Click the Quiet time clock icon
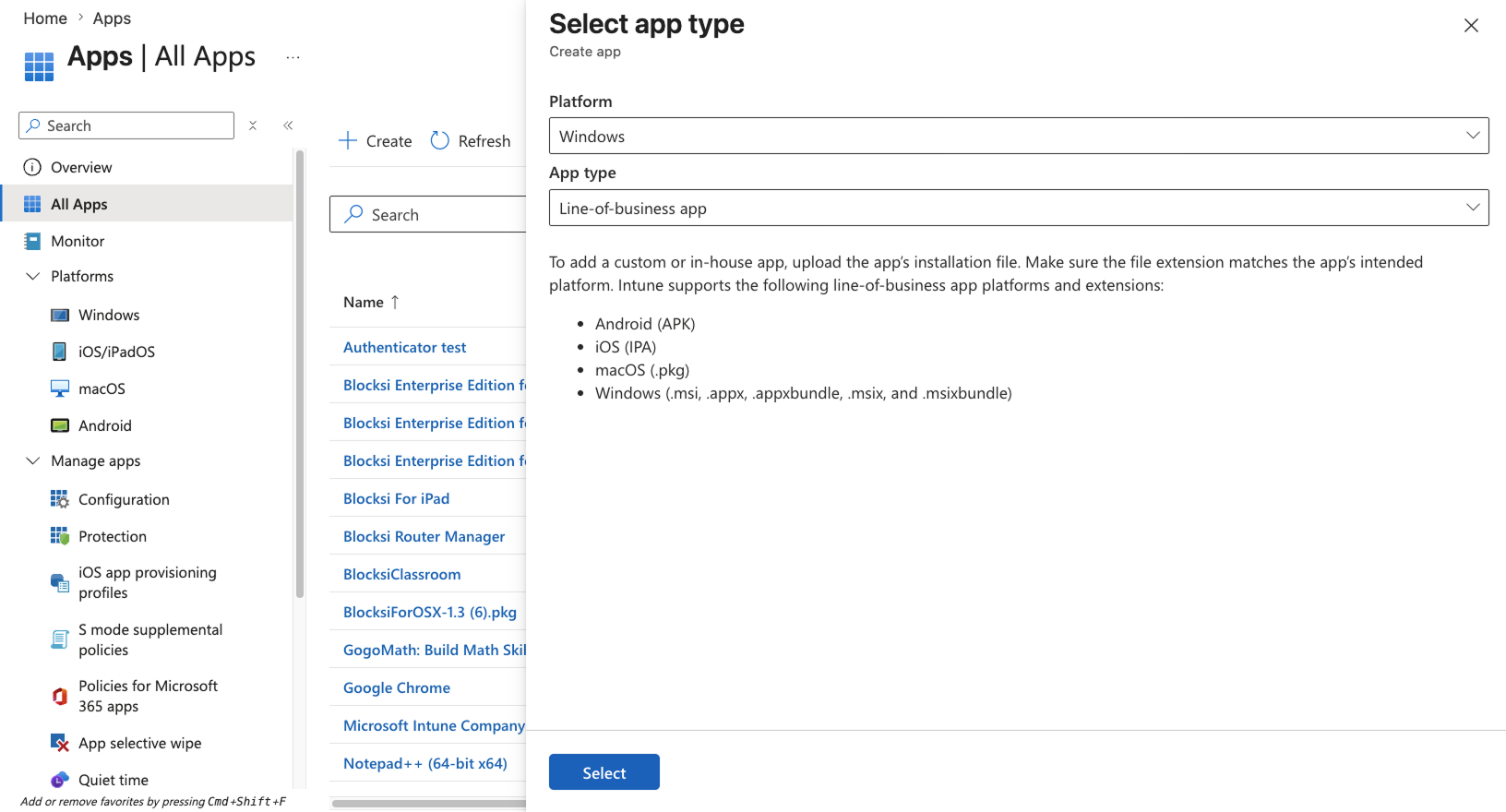 (60, 780)
